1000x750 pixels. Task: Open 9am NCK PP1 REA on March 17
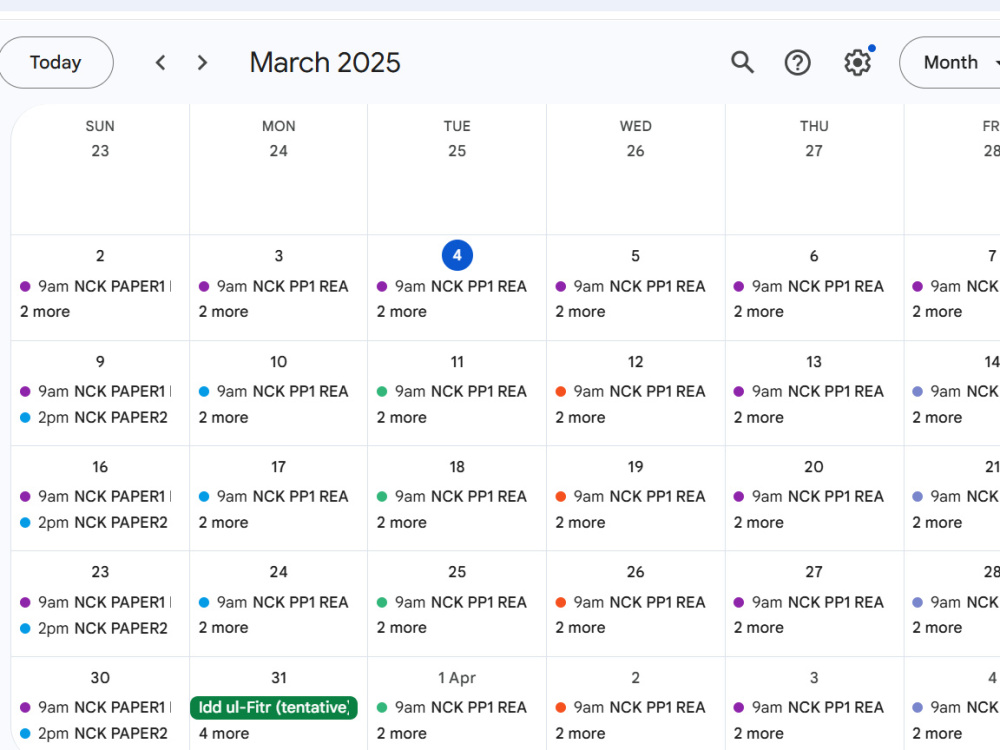click(275, 497)
